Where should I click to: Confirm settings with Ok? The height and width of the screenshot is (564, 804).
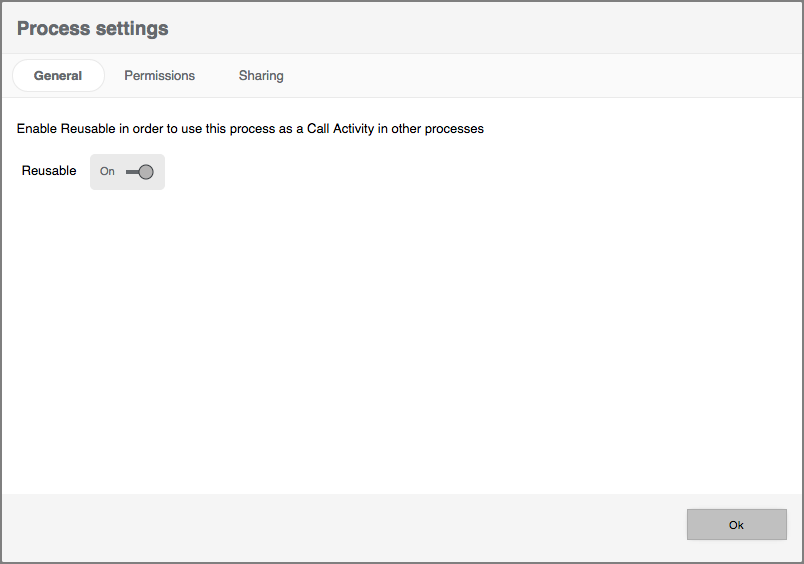point(736,525)
